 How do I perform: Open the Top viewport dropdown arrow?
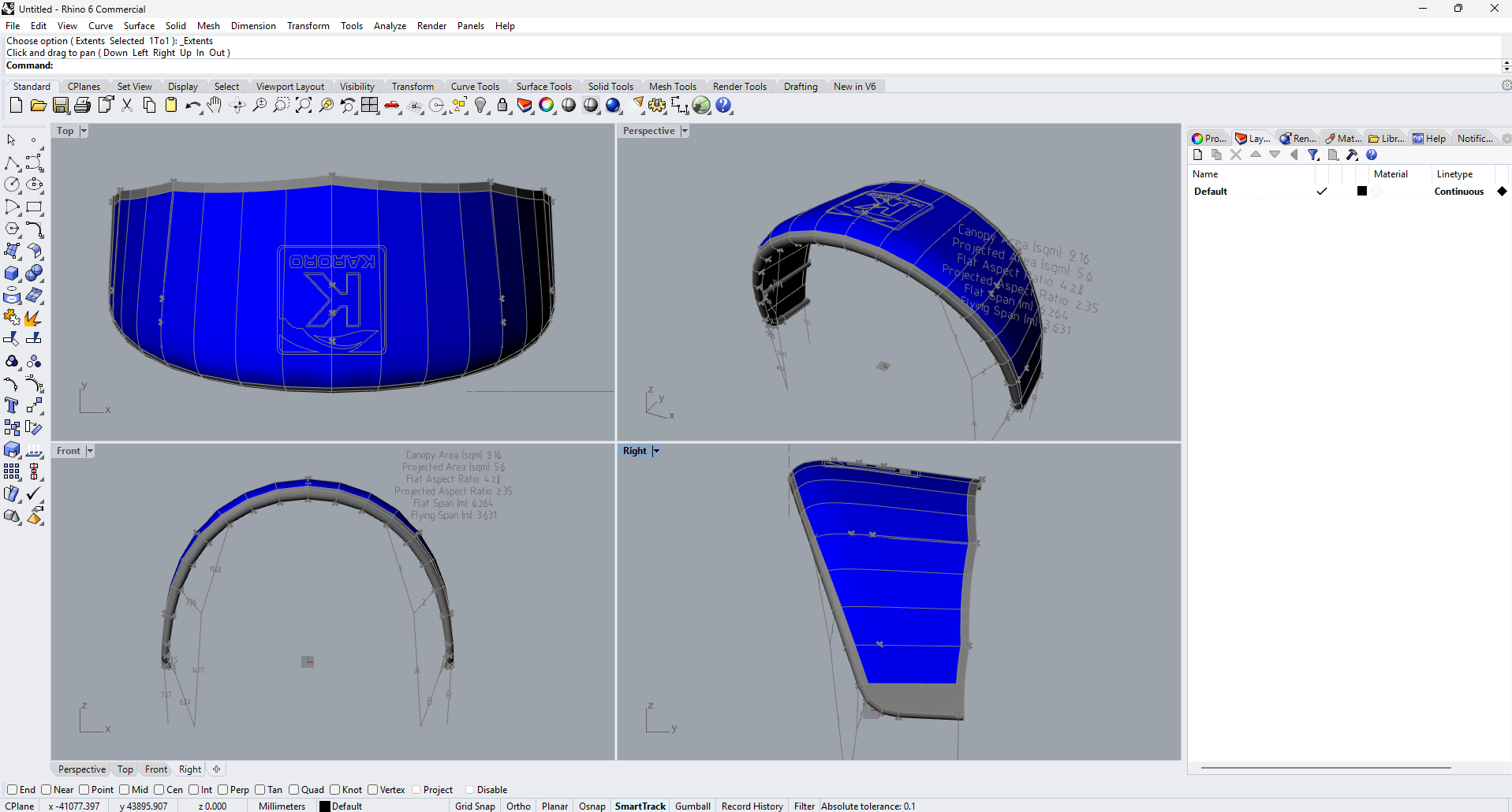point(84,131)
